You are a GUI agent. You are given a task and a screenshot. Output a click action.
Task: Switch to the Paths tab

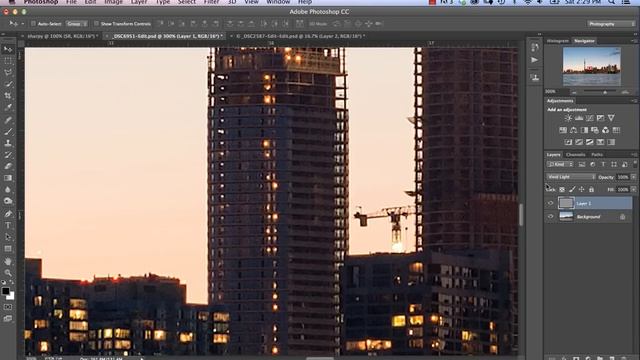tap(597, 155)
